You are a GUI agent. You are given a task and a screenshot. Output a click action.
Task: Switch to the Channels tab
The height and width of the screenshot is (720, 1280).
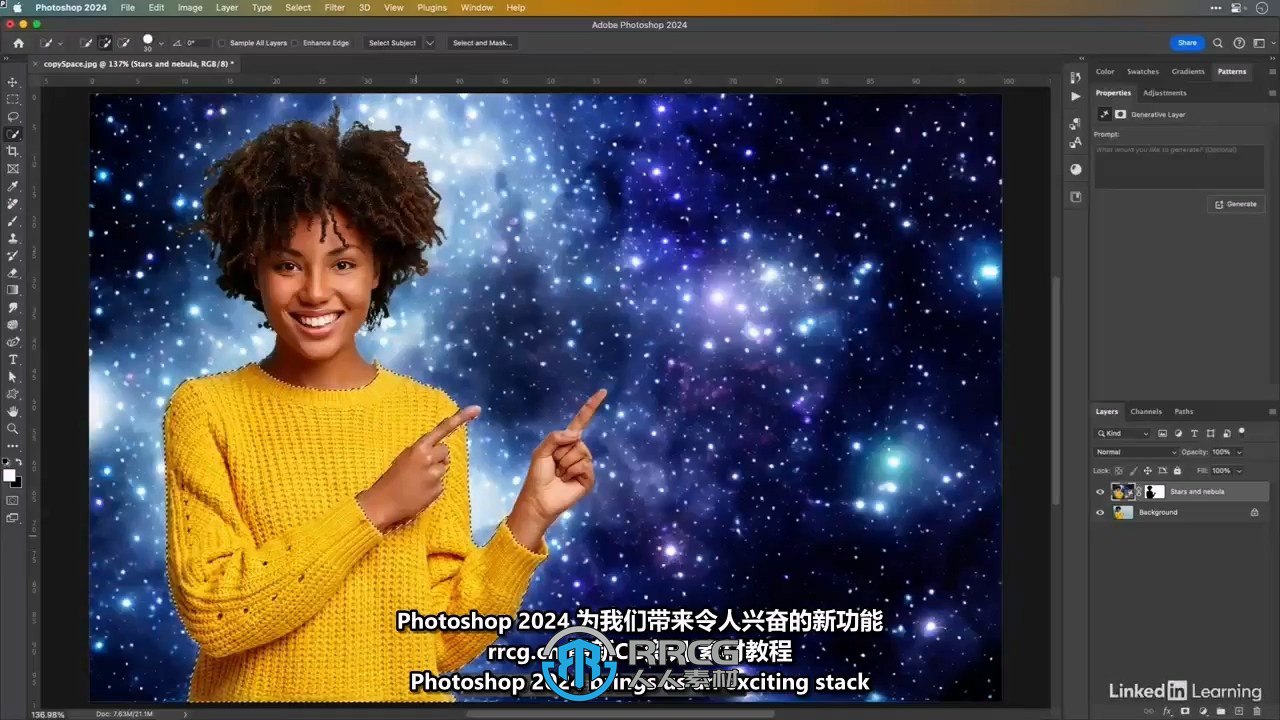[1146, 411]
